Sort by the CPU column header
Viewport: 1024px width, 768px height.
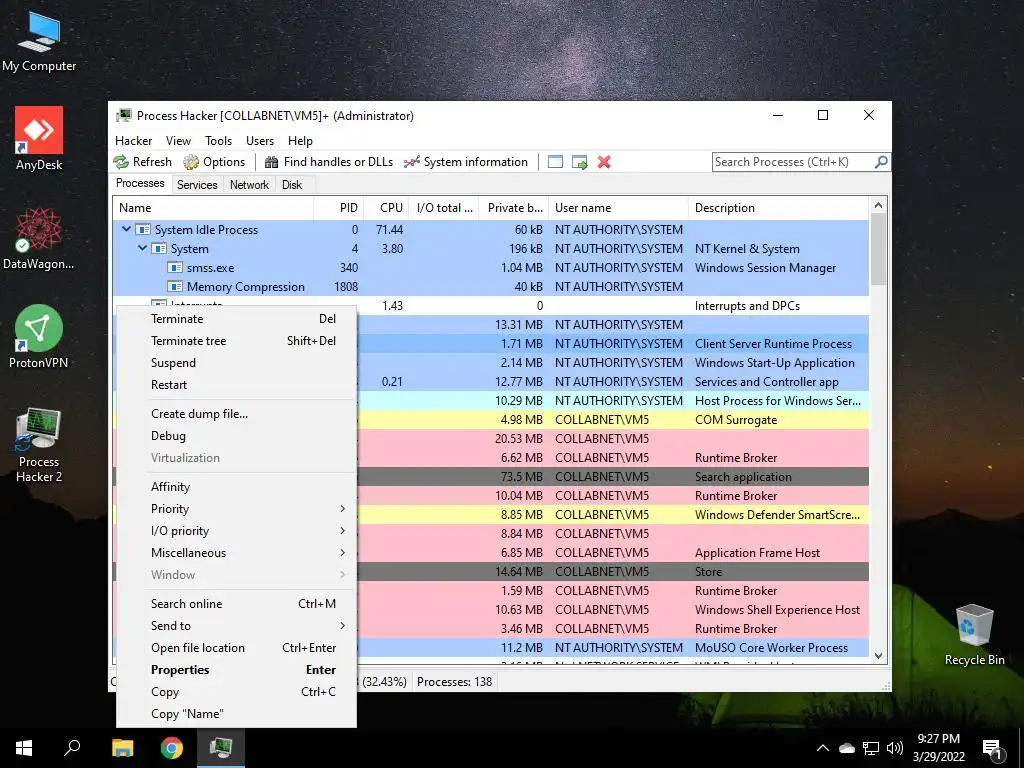tap(387, 208)
